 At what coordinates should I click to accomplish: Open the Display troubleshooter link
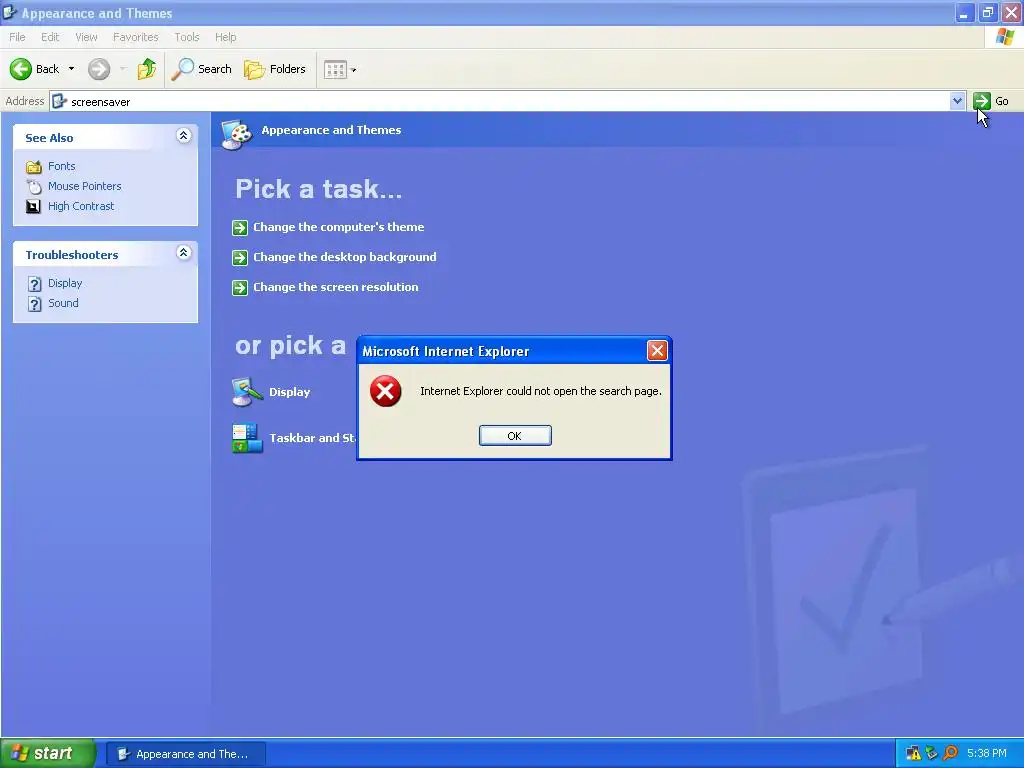point(65,283)
